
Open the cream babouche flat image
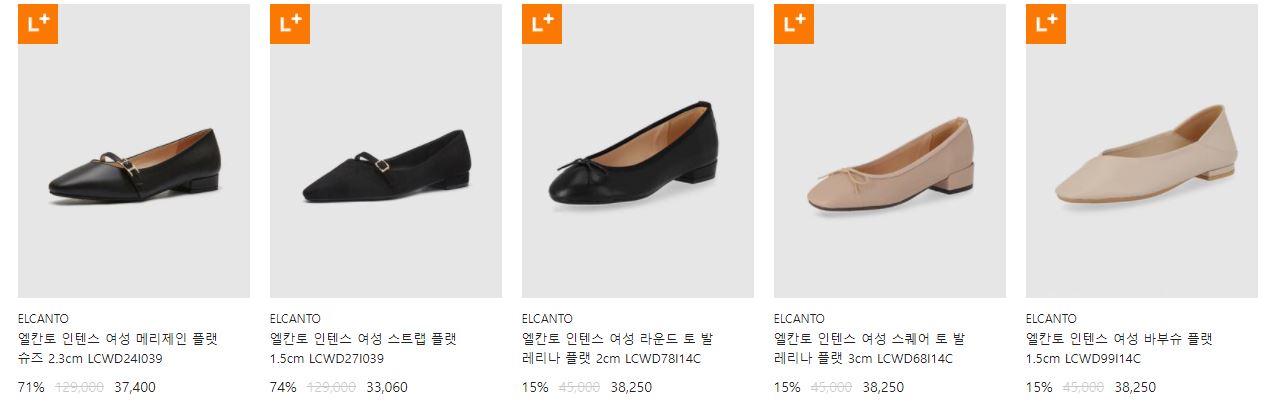point(1142,151)
